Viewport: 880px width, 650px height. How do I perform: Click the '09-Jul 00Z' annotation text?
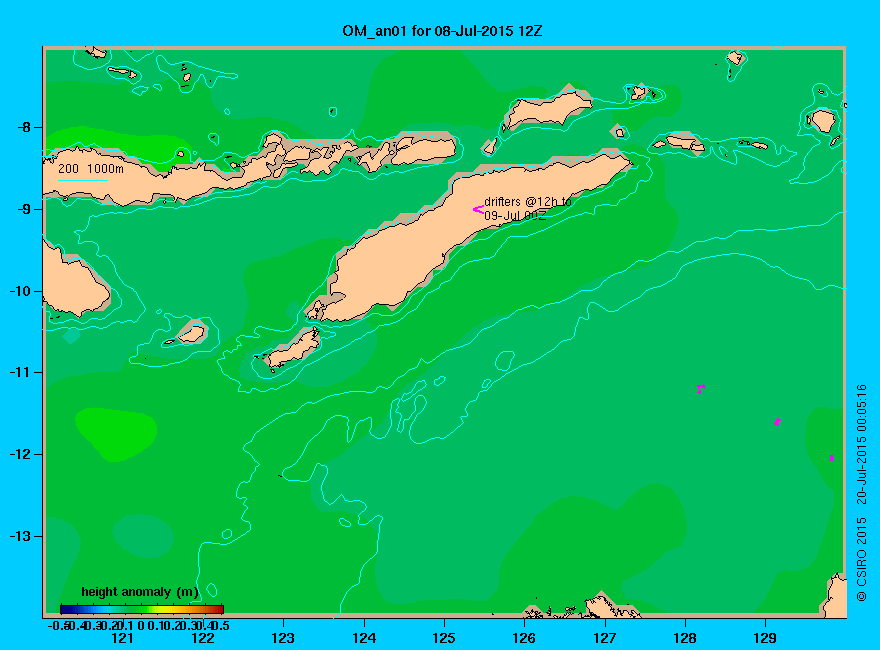click(515, 216)
